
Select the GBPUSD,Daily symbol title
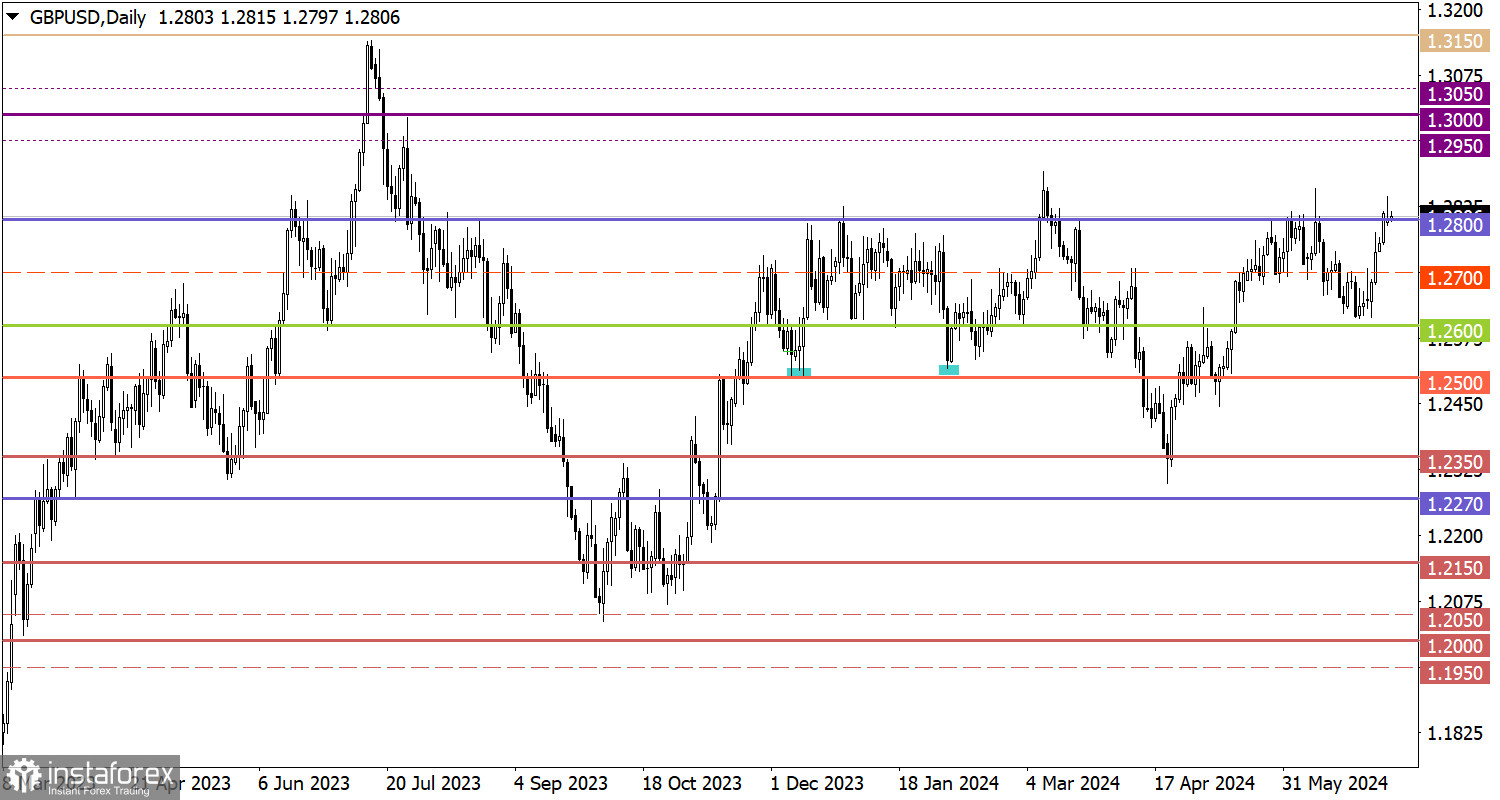point(87,18)
